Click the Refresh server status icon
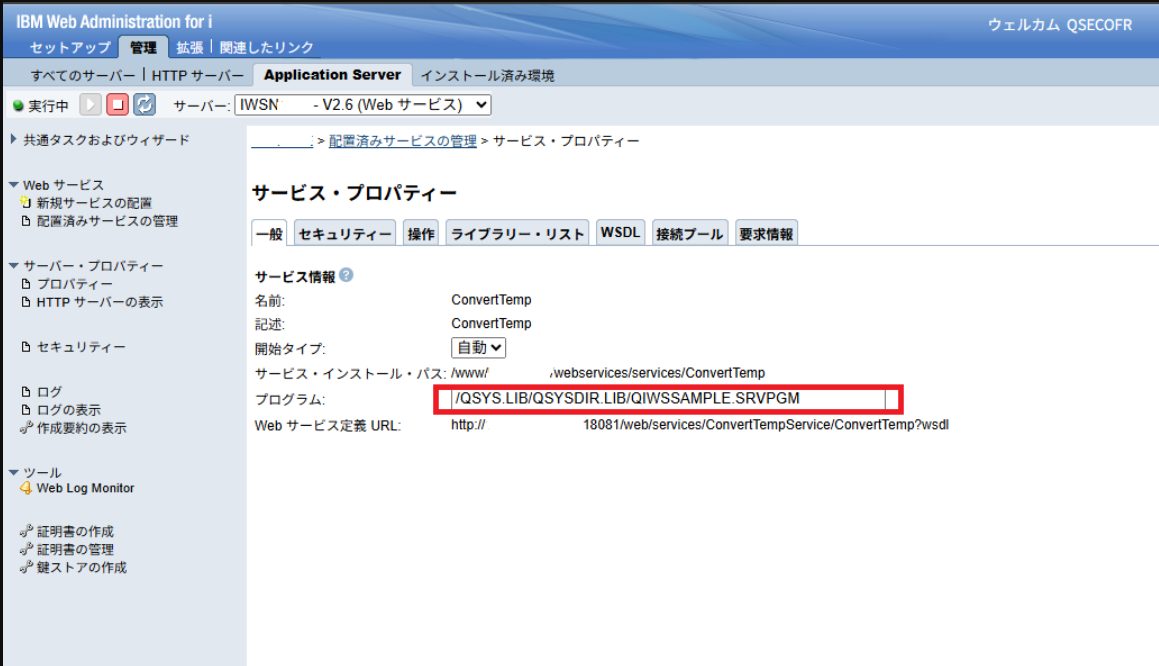The height and width of the screenshot is (666, 1159). [144, 104]
